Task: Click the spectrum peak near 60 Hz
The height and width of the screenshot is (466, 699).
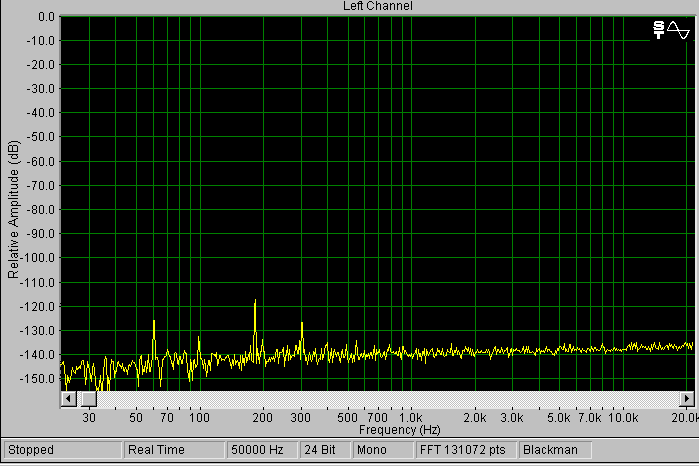Action: coord(154,323)
